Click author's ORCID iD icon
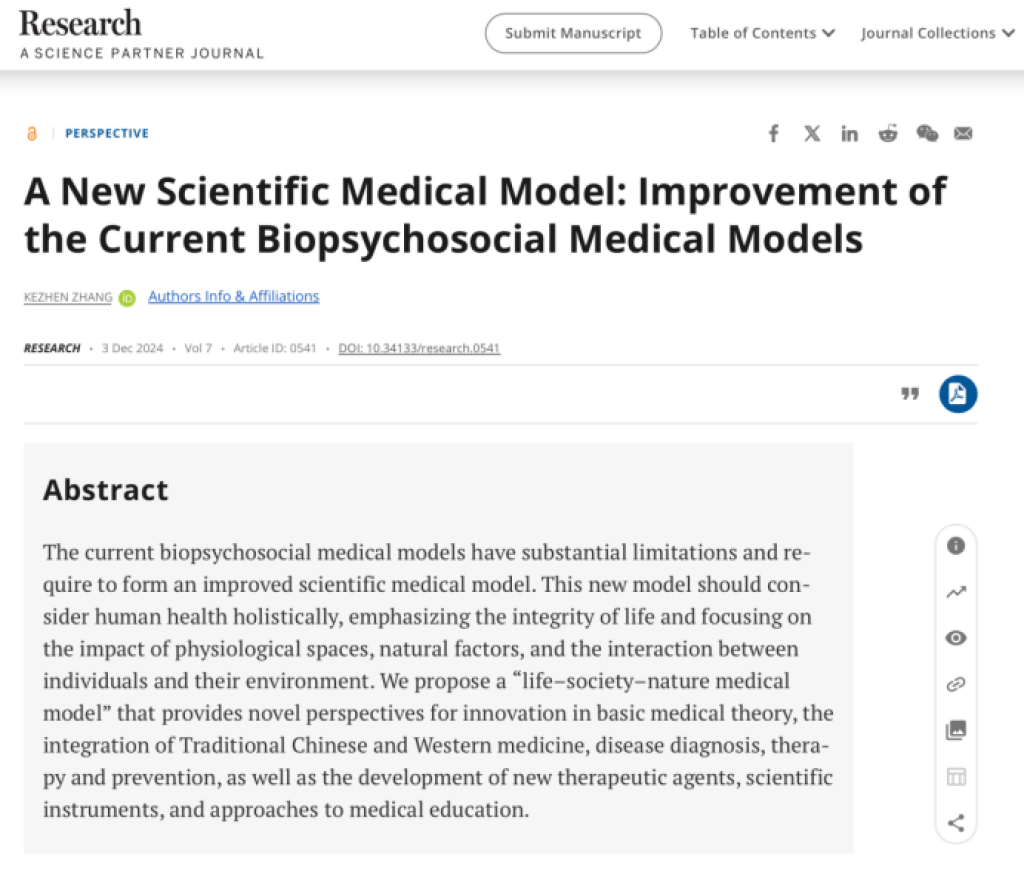Screen dimensions: 1024x885 coord(127,298)
